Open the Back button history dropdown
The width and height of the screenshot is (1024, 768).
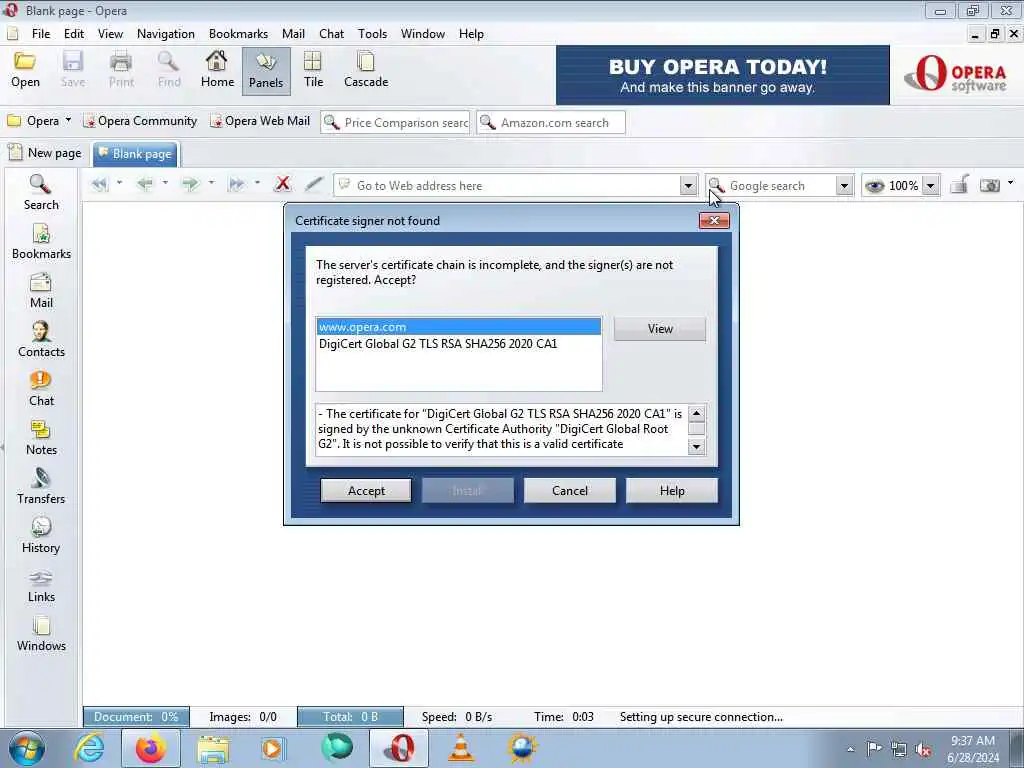pos(165,184)
